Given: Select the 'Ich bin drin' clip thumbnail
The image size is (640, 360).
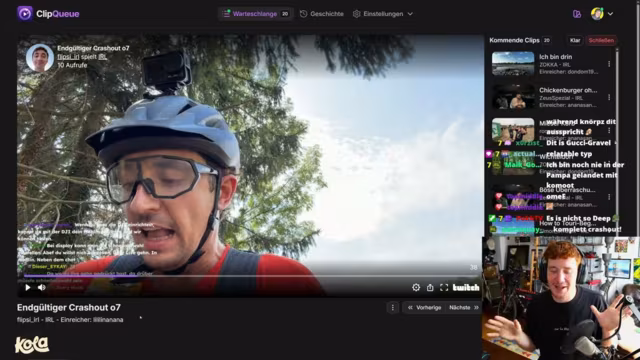Looking at the screenshot, I should point(513,64).
